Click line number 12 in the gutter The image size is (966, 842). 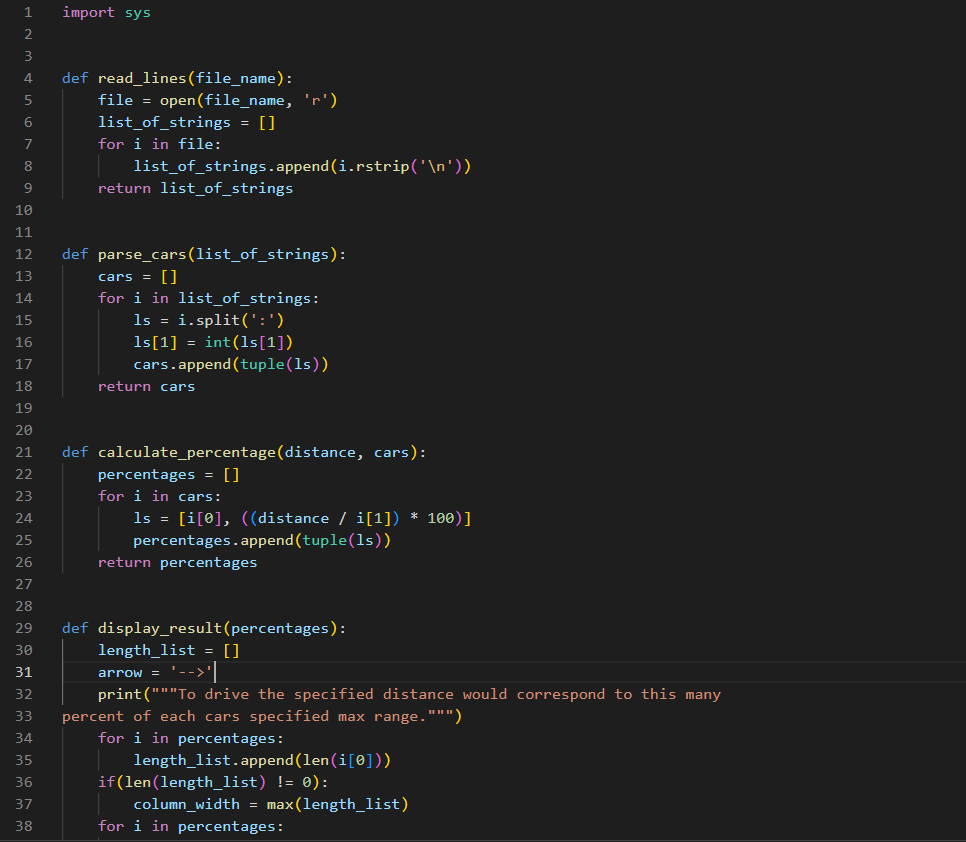pos(24,254)
